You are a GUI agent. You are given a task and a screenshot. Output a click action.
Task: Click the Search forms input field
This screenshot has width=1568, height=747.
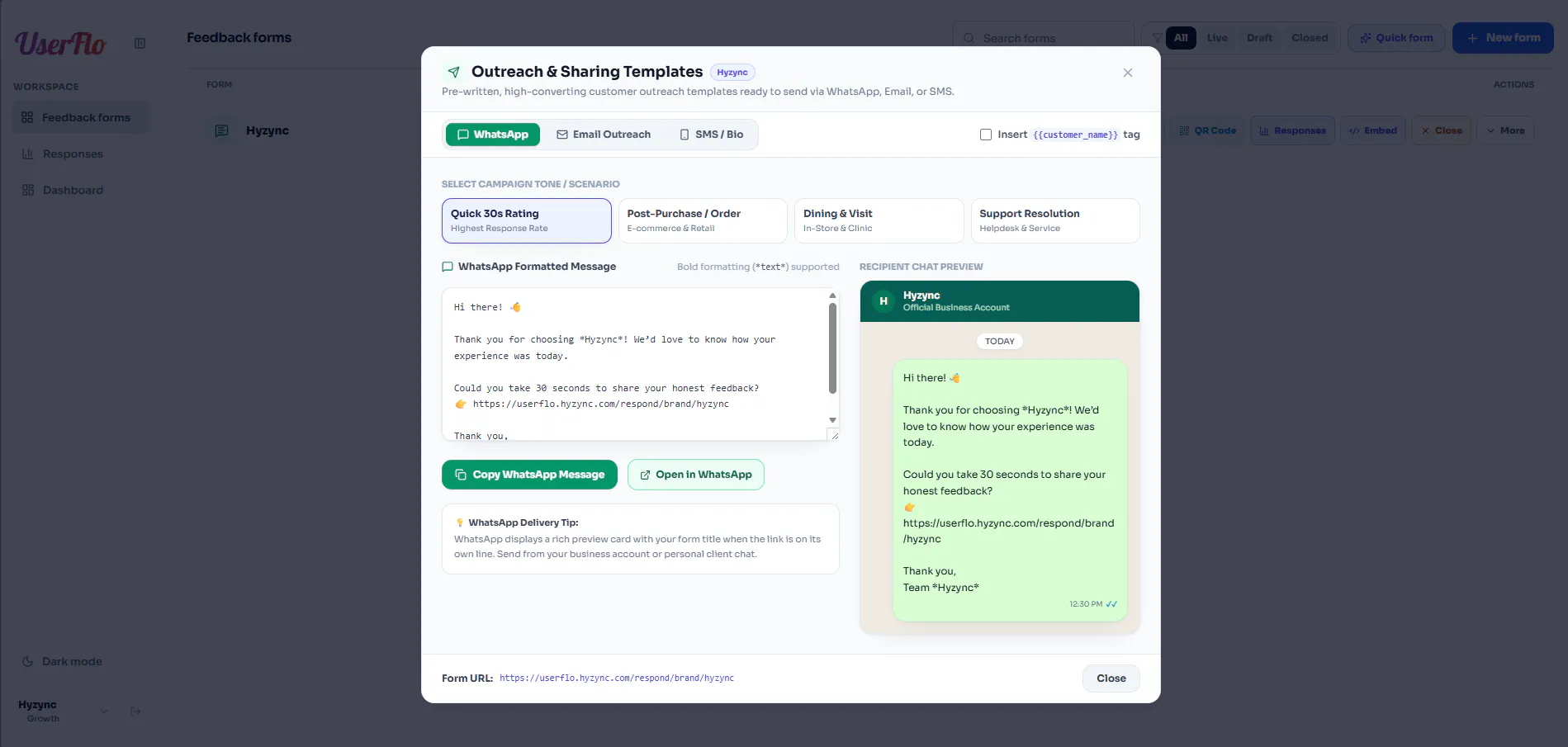1044,38
